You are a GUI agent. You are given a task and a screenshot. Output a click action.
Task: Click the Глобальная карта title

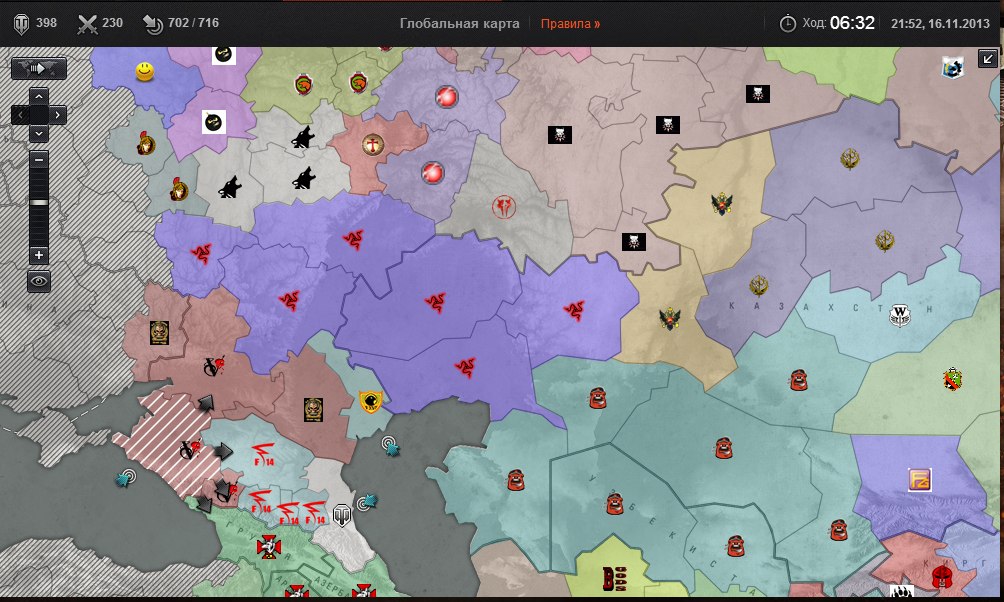(x=459, y=24)
